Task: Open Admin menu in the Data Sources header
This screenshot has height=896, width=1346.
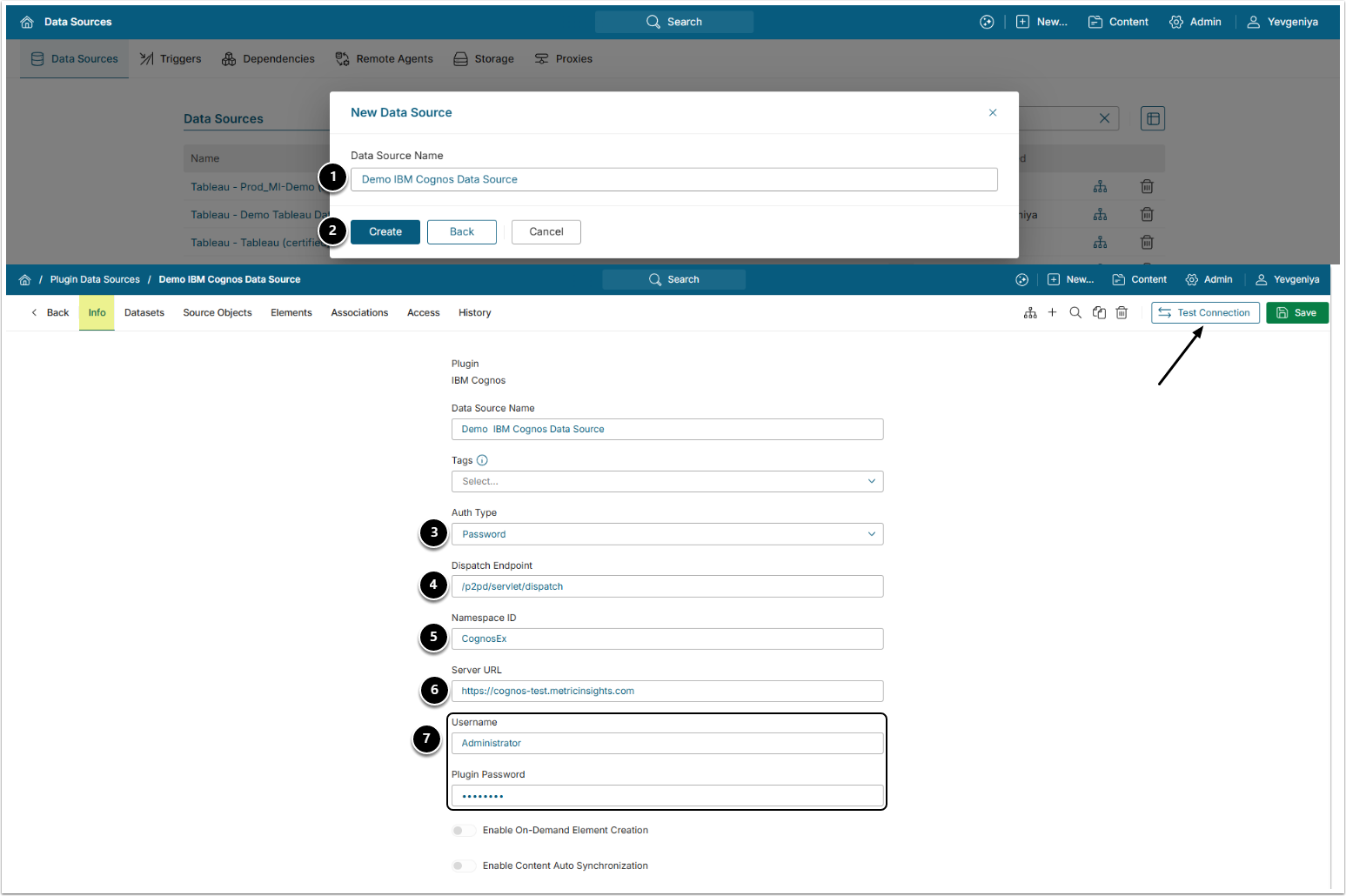Action: (1195, 22)
